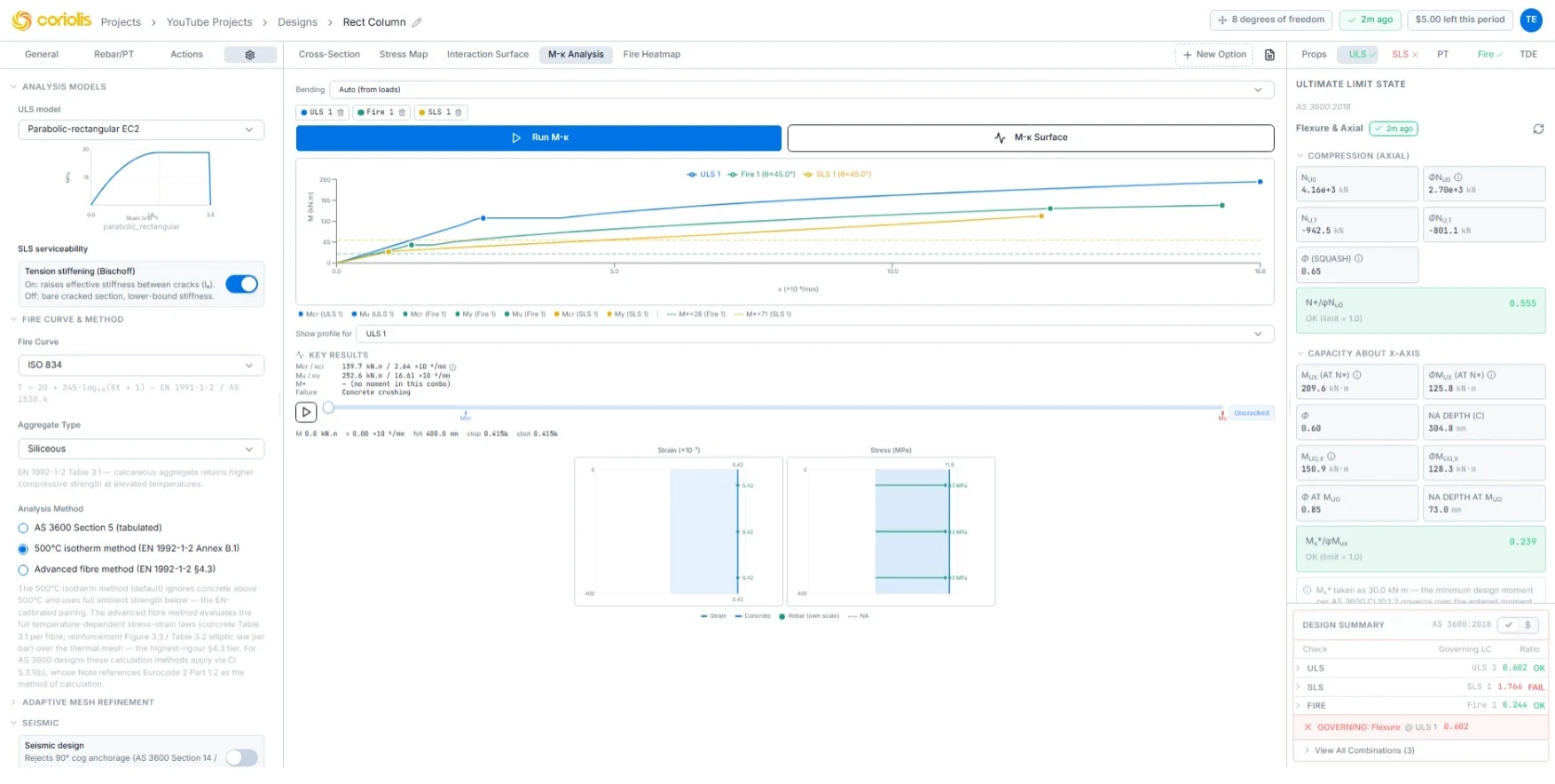Refresh the Flexure & Axial results

click(x=1538, y=129)
